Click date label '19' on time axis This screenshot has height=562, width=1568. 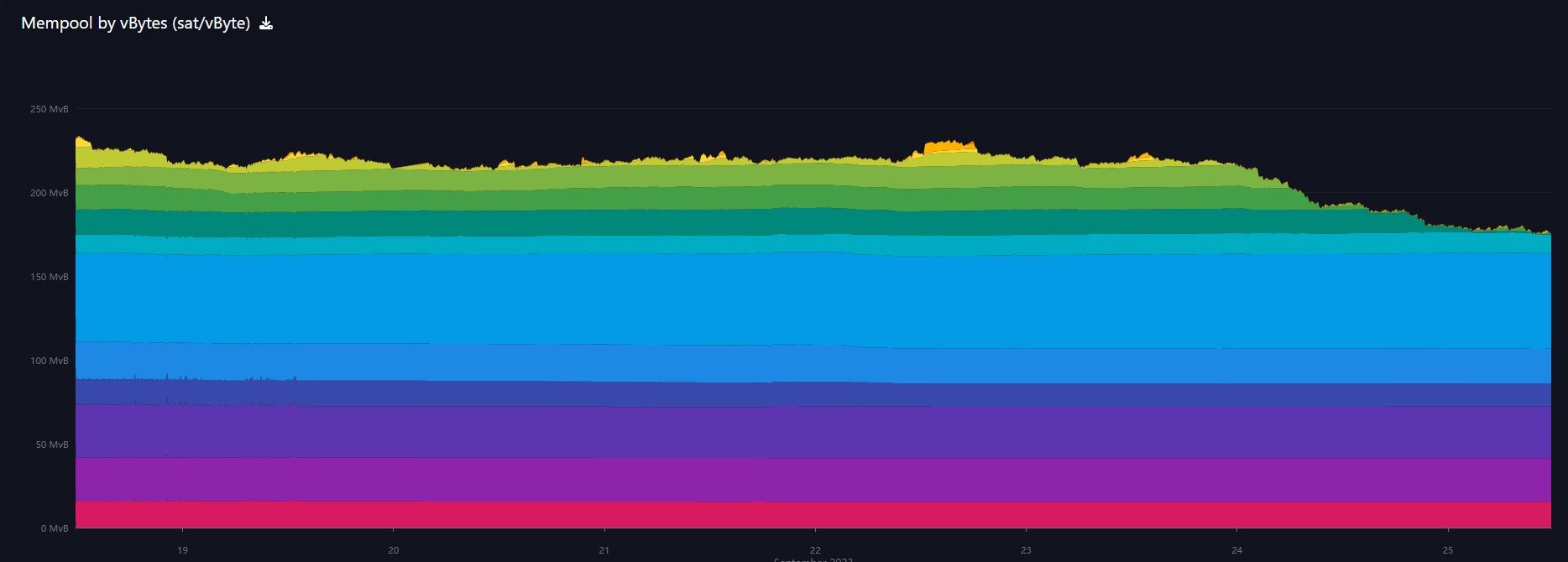pos(182,551)
